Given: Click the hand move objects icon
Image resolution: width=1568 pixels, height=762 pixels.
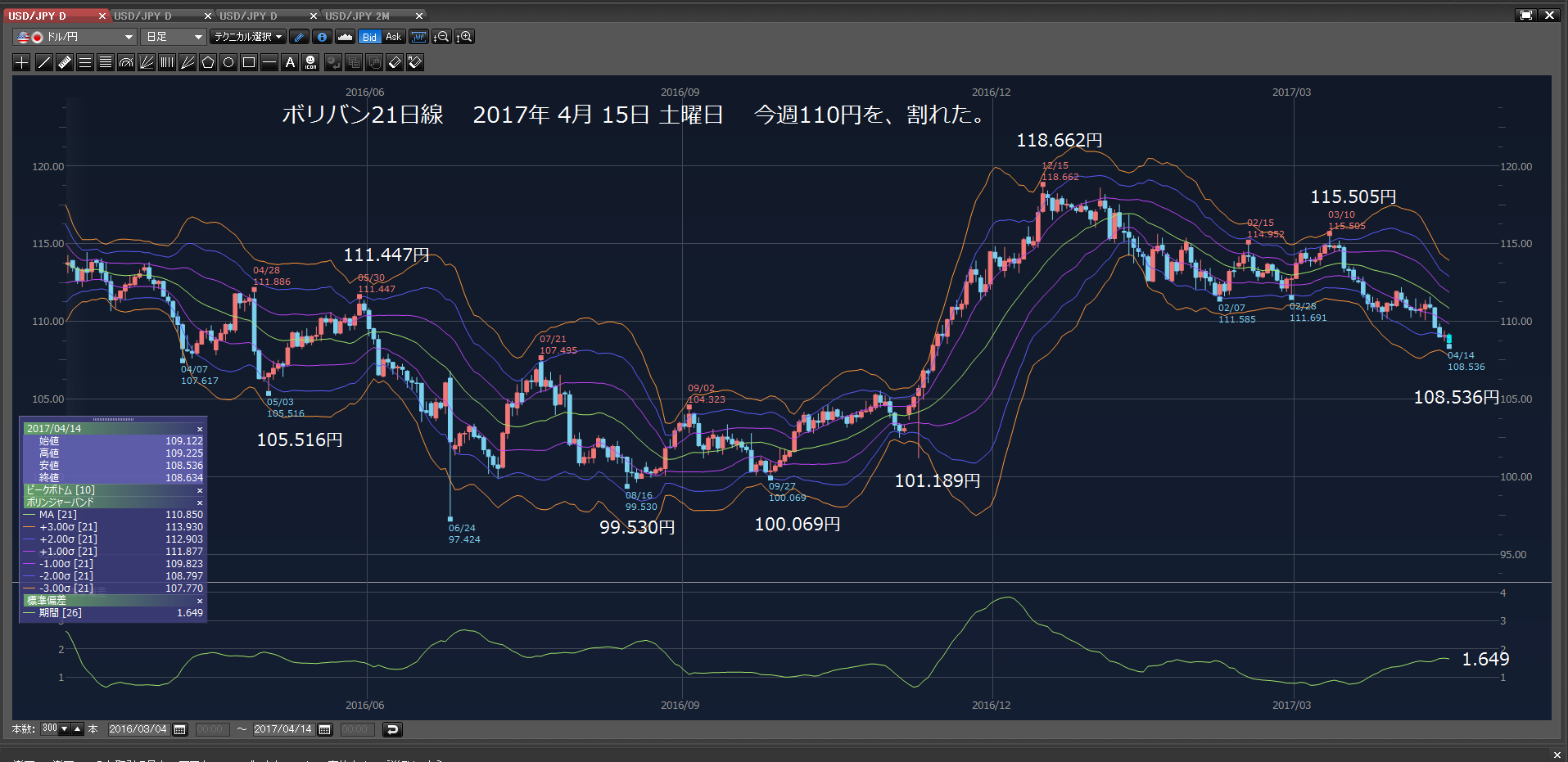Looking at the screenshot, I should tap(374, 62).
